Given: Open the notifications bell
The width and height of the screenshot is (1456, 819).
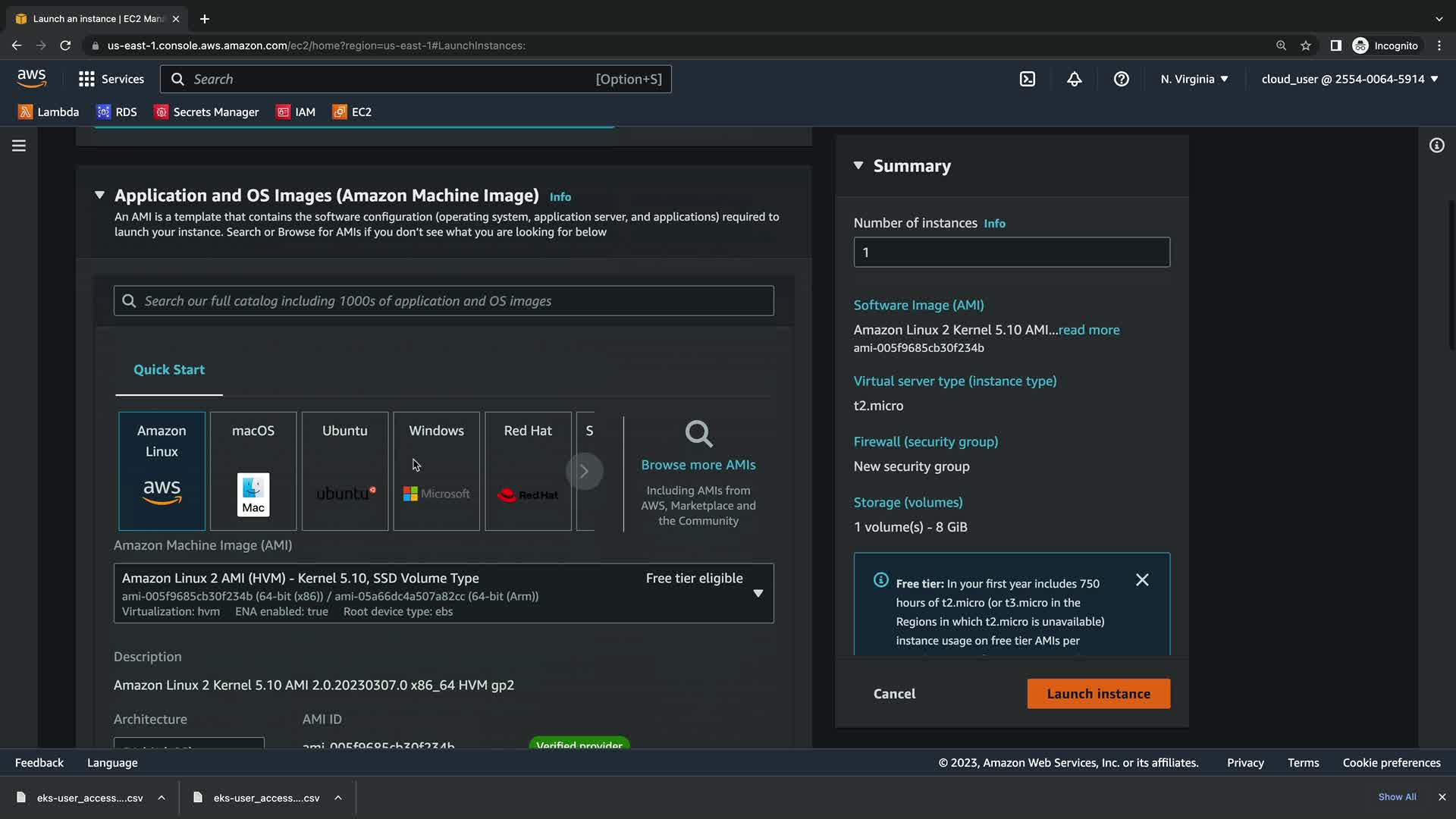Looking at the screenshot, I should coord(1074,79).
